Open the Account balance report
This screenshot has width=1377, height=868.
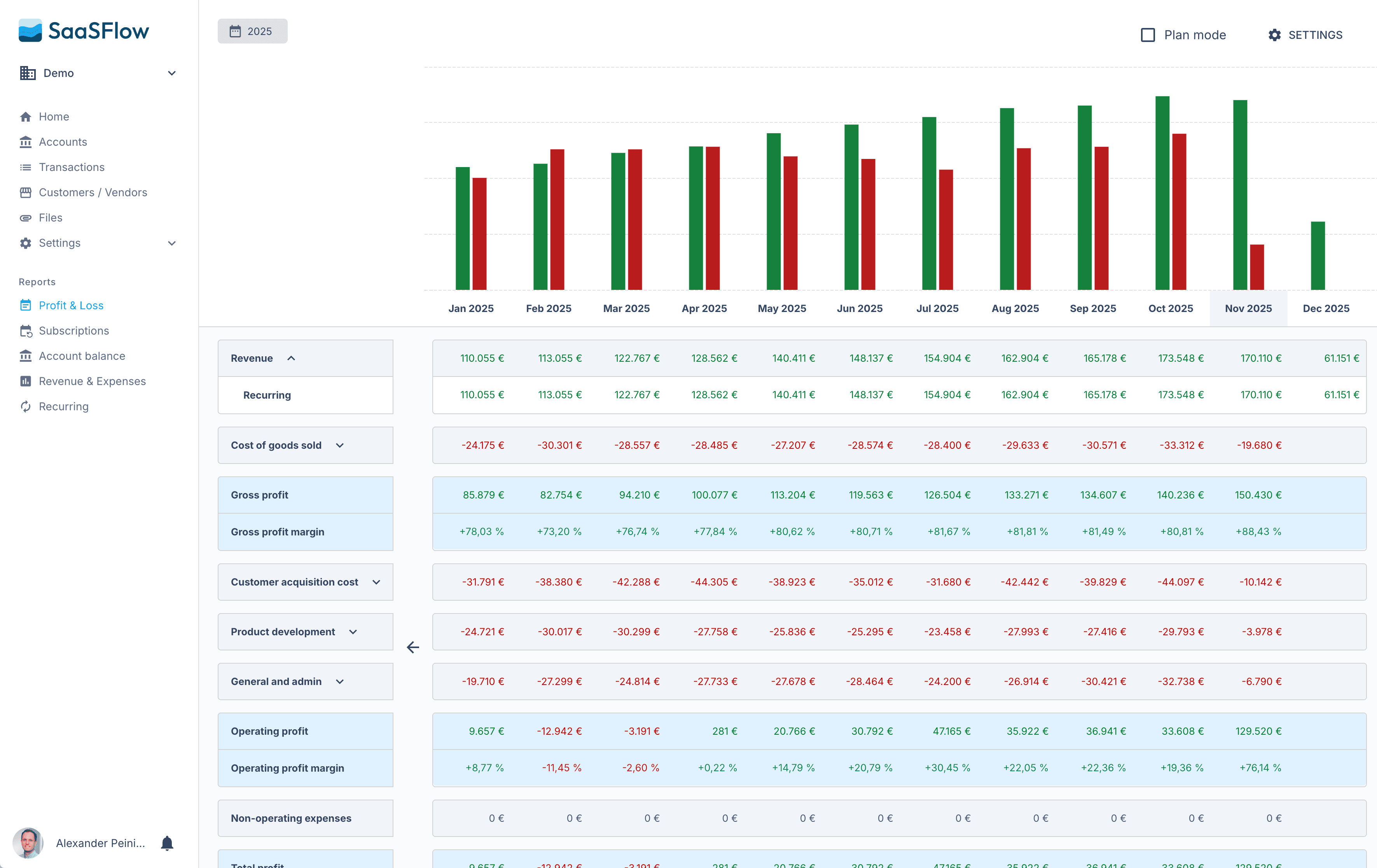[x=82, y=356]
